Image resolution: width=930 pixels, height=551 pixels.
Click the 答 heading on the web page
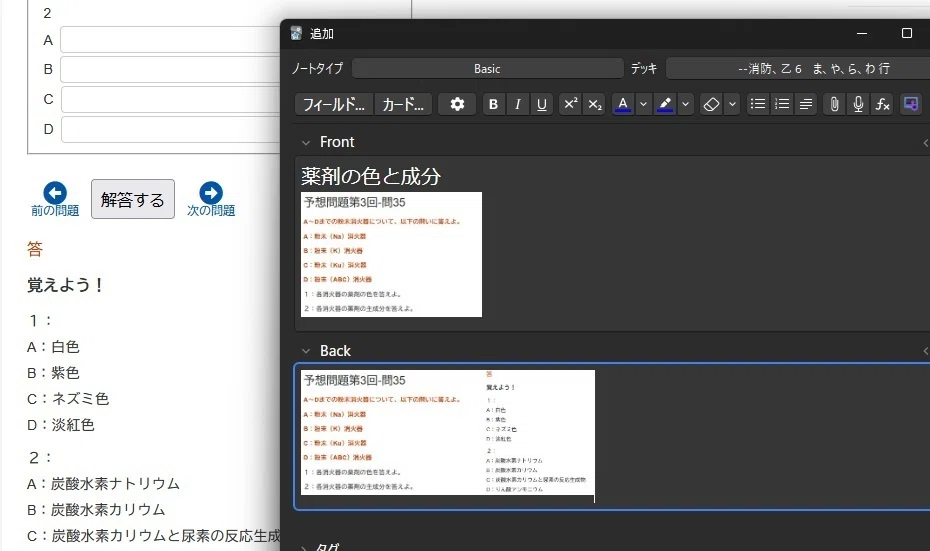[x=35, y=249]
